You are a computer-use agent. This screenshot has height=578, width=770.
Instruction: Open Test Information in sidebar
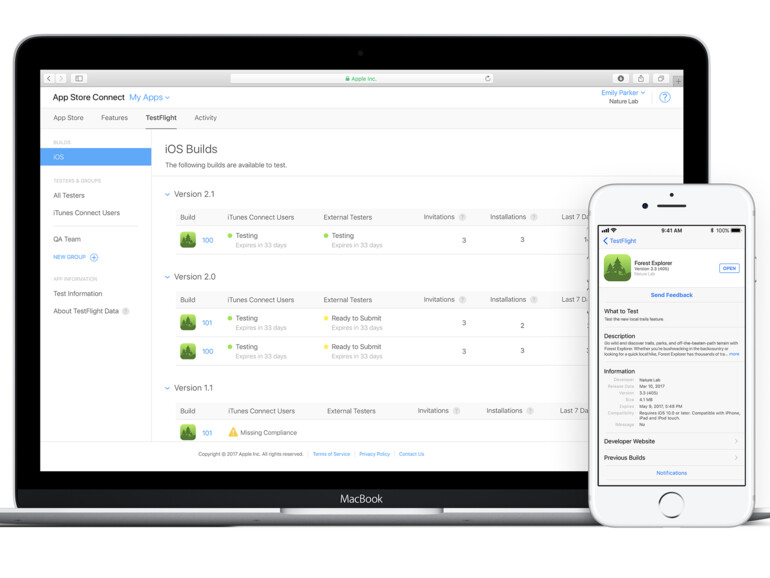[x=78, y=294]
